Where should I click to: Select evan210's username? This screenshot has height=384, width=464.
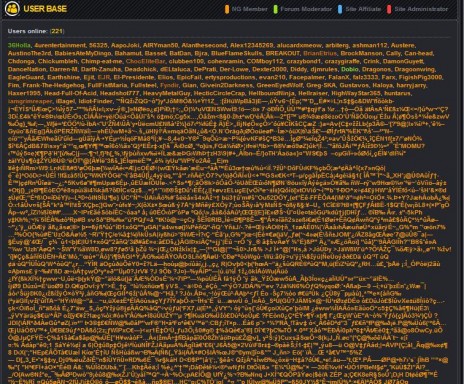coord(272,77)
